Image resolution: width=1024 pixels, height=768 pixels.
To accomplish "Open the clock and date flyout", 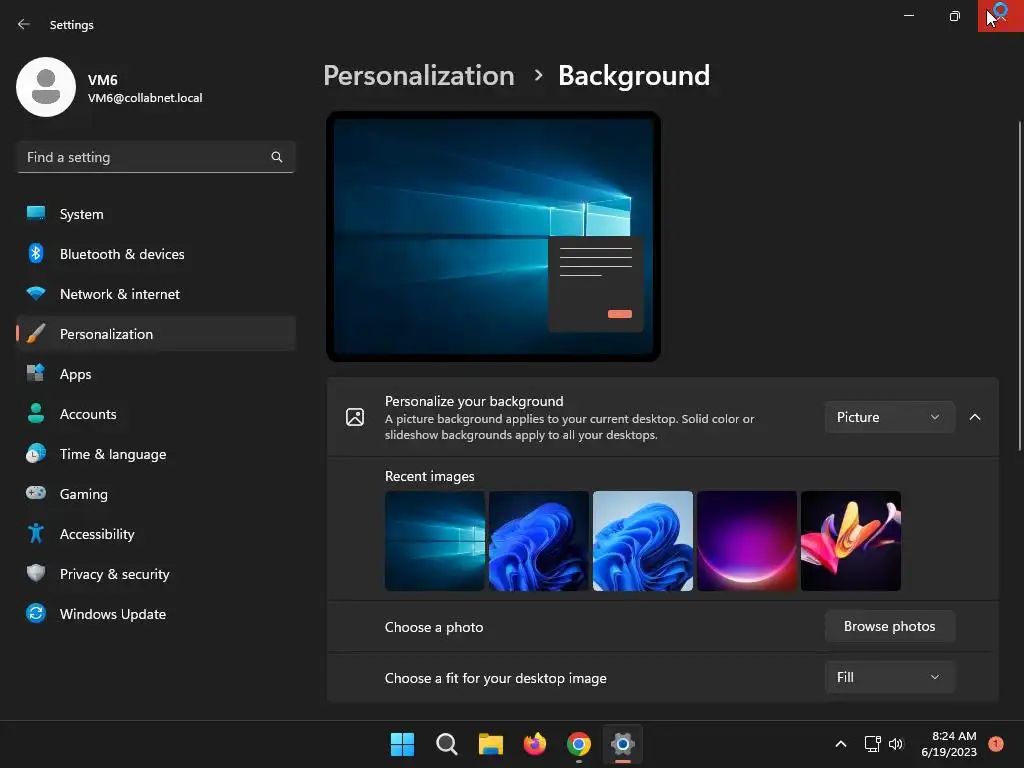I will coord(949,744).
